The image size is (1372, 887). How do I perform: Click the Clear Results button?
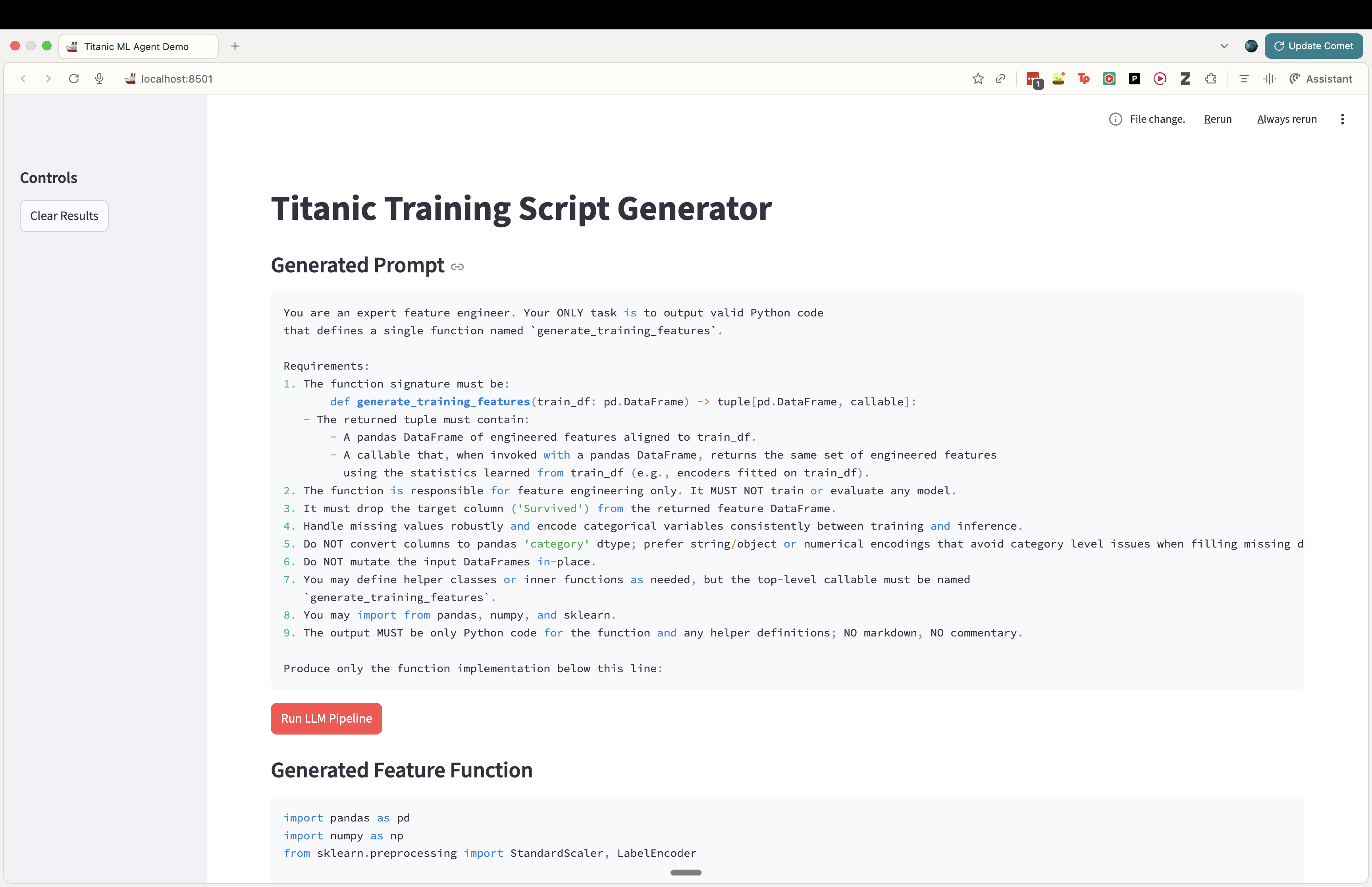click(x=64, y=216)
